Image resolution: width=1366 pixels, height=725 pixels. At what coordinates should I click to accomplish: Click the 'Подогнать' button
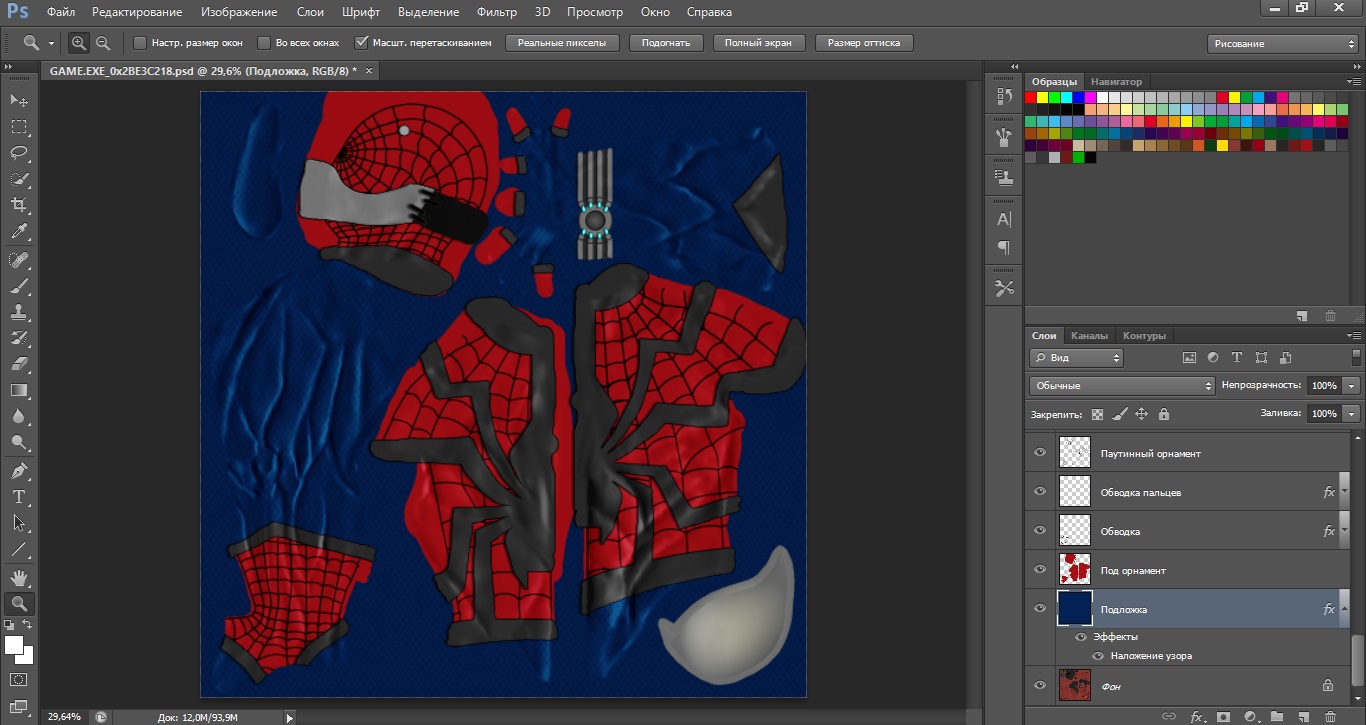tap(666, 43)
